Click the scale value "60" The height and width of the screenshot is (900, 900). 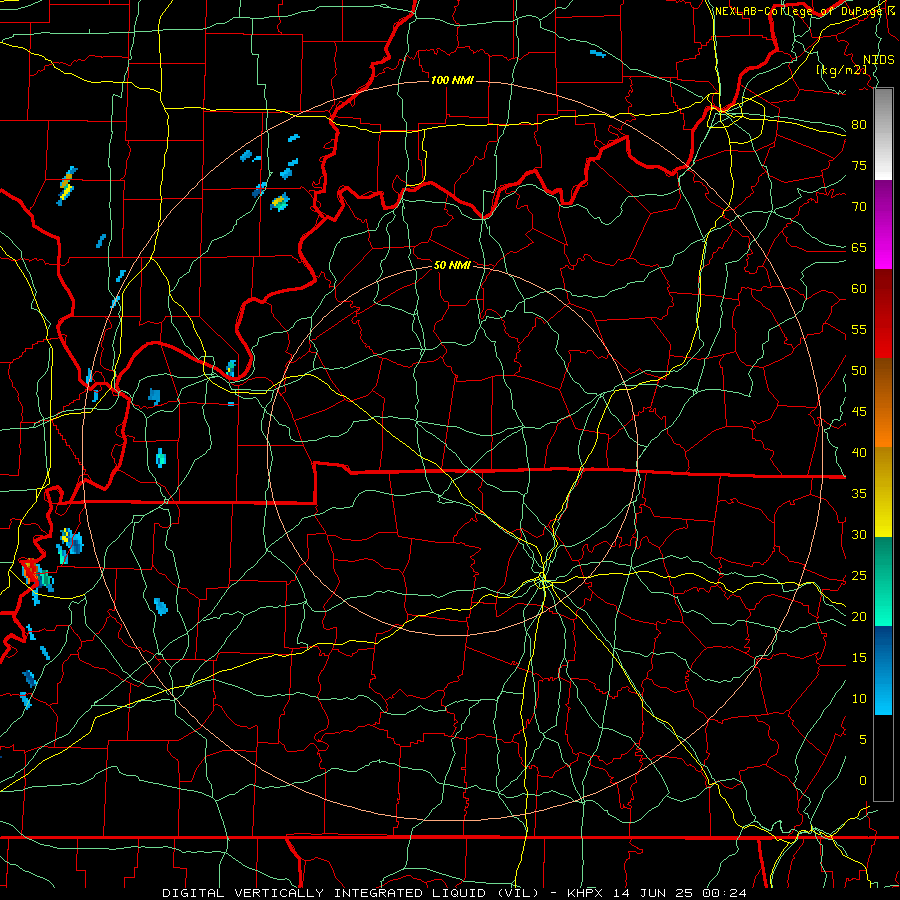859,289
